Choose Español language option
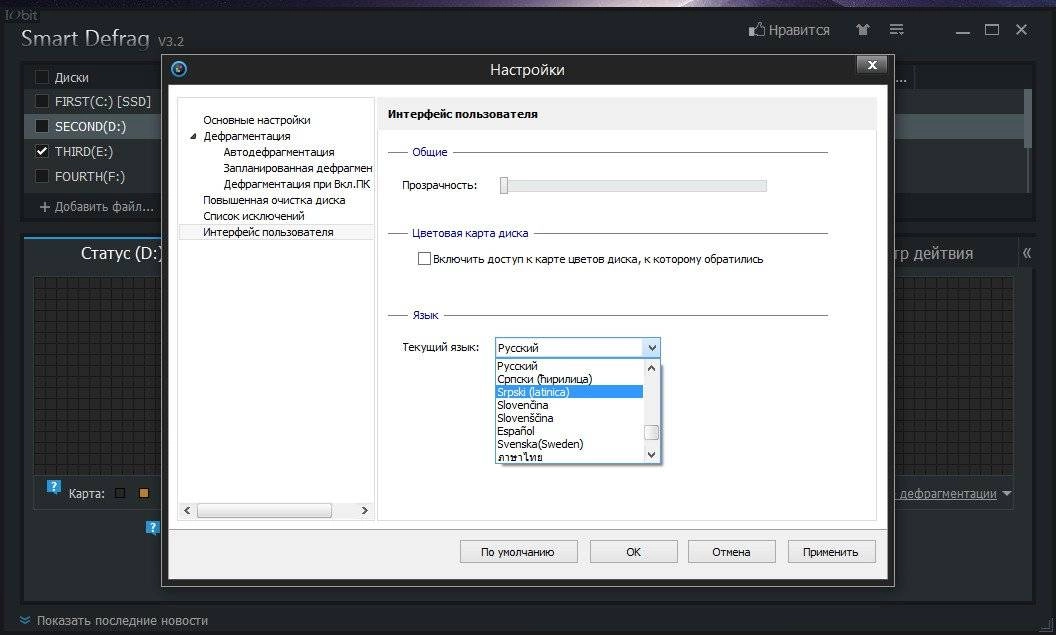Viewport: 1056px width, 635px height. pyautogui.click(x=569, y=431)
